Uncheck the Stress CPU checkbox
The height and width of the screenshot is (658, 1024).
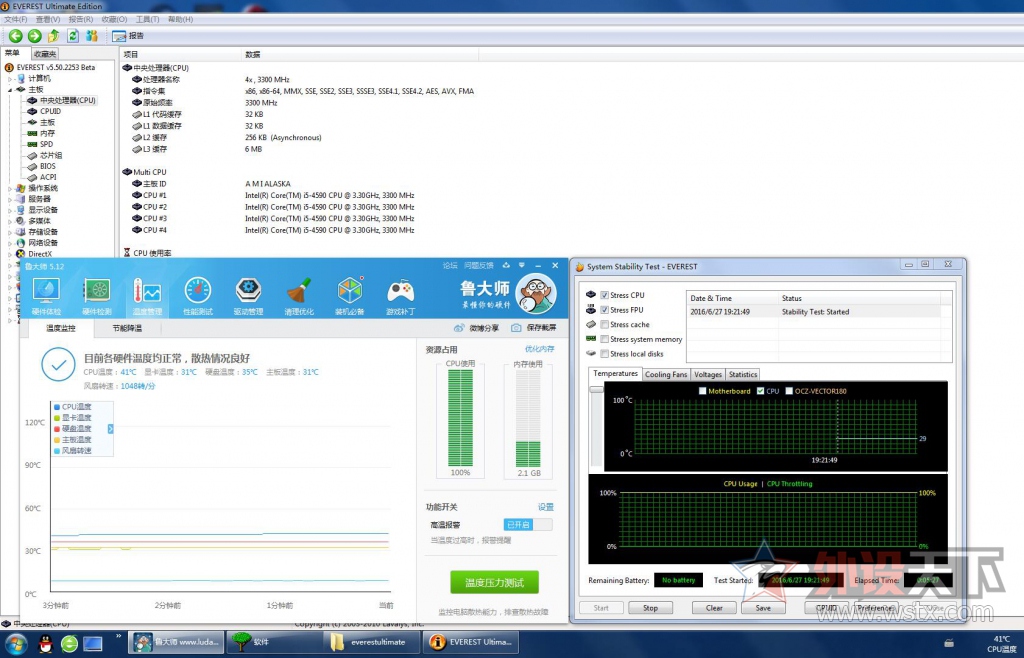point(605,295)
